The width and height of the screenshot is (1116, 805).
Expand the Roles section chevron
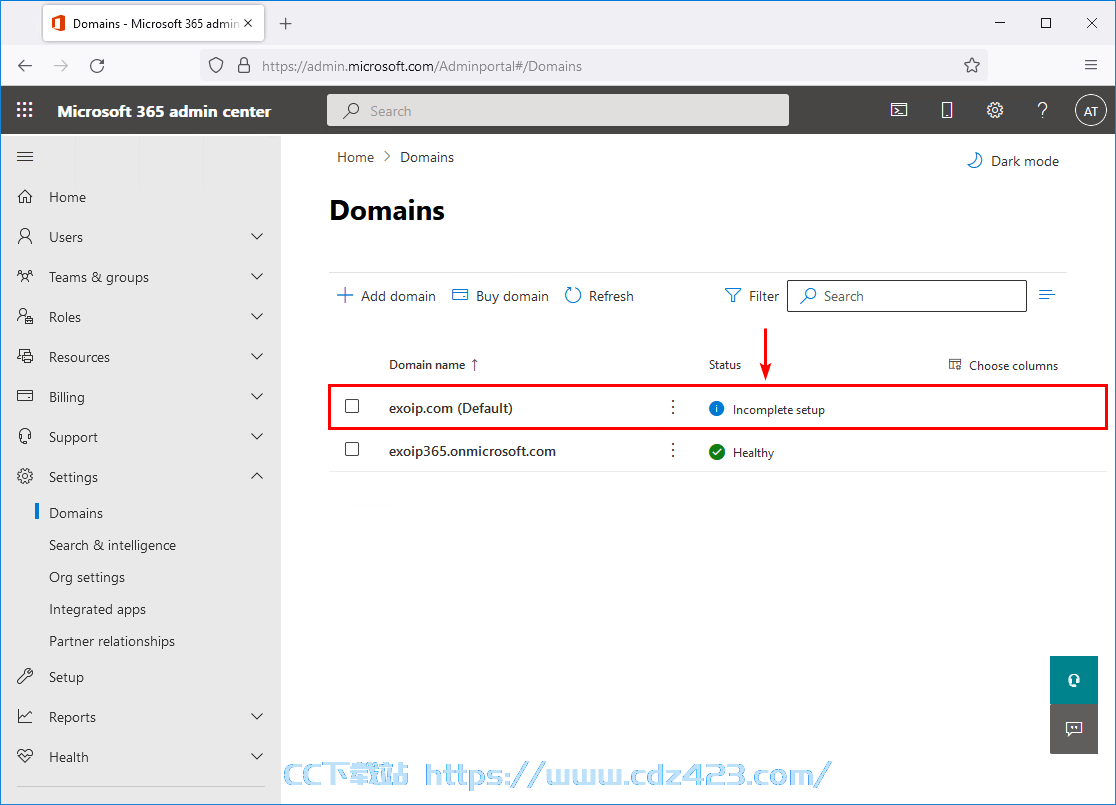click(x=257, y=316)
